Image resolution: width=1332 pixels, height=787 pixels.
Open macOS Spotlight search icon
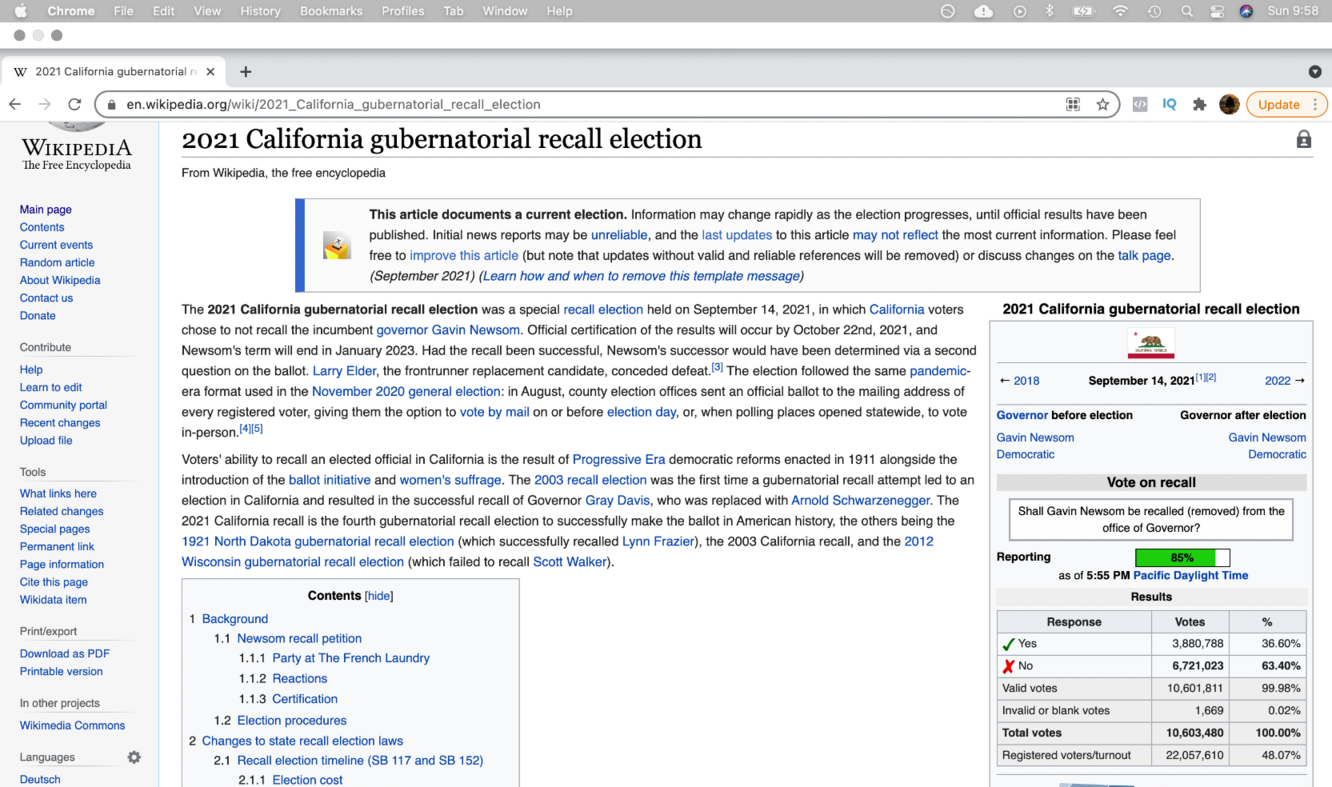[x=1186, y=11]
